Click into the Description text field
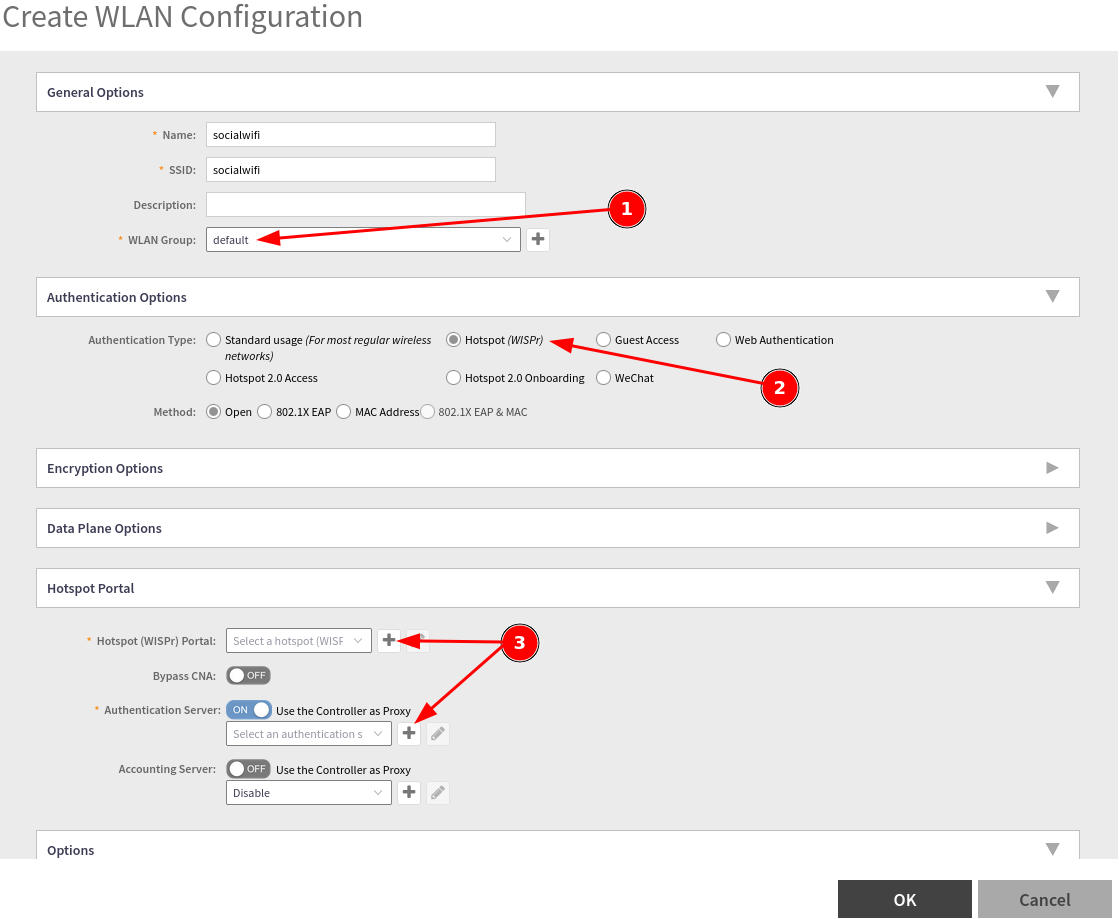Screen dimensions: 1119x919 tap(365, 205)
